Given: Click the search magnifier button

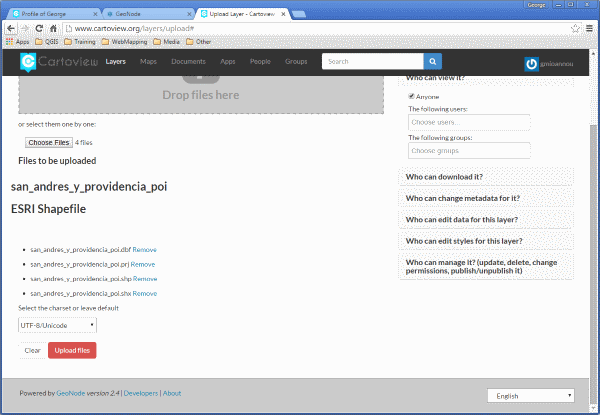Looking at the screenshot, I should pyautogui.click(x=432, y=62).
